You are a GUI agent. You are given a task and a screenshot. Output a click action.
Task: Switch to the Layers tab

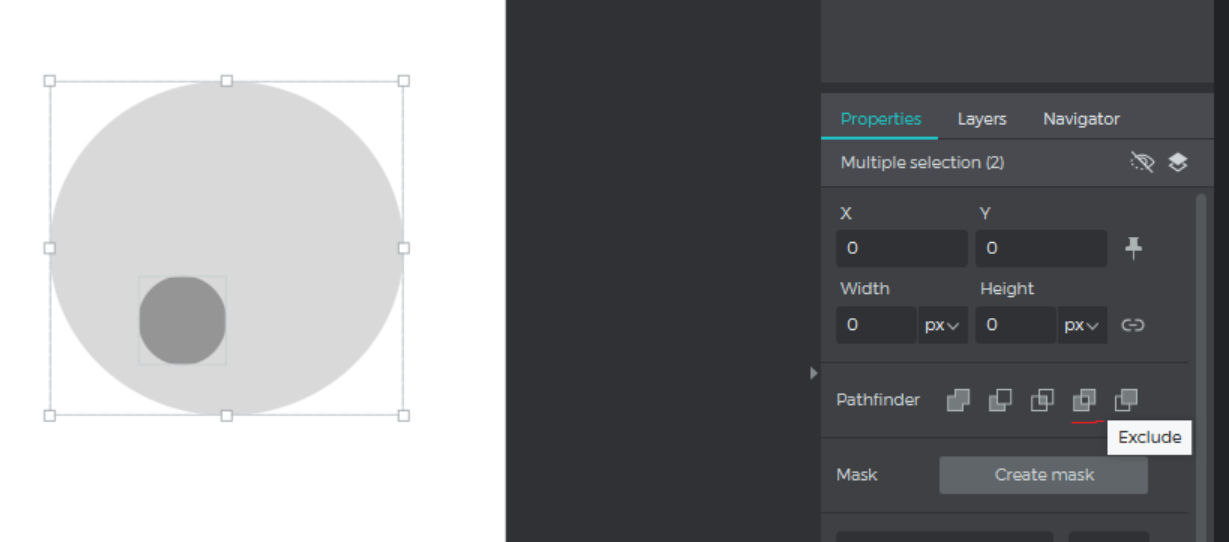[x=981, y=119]
